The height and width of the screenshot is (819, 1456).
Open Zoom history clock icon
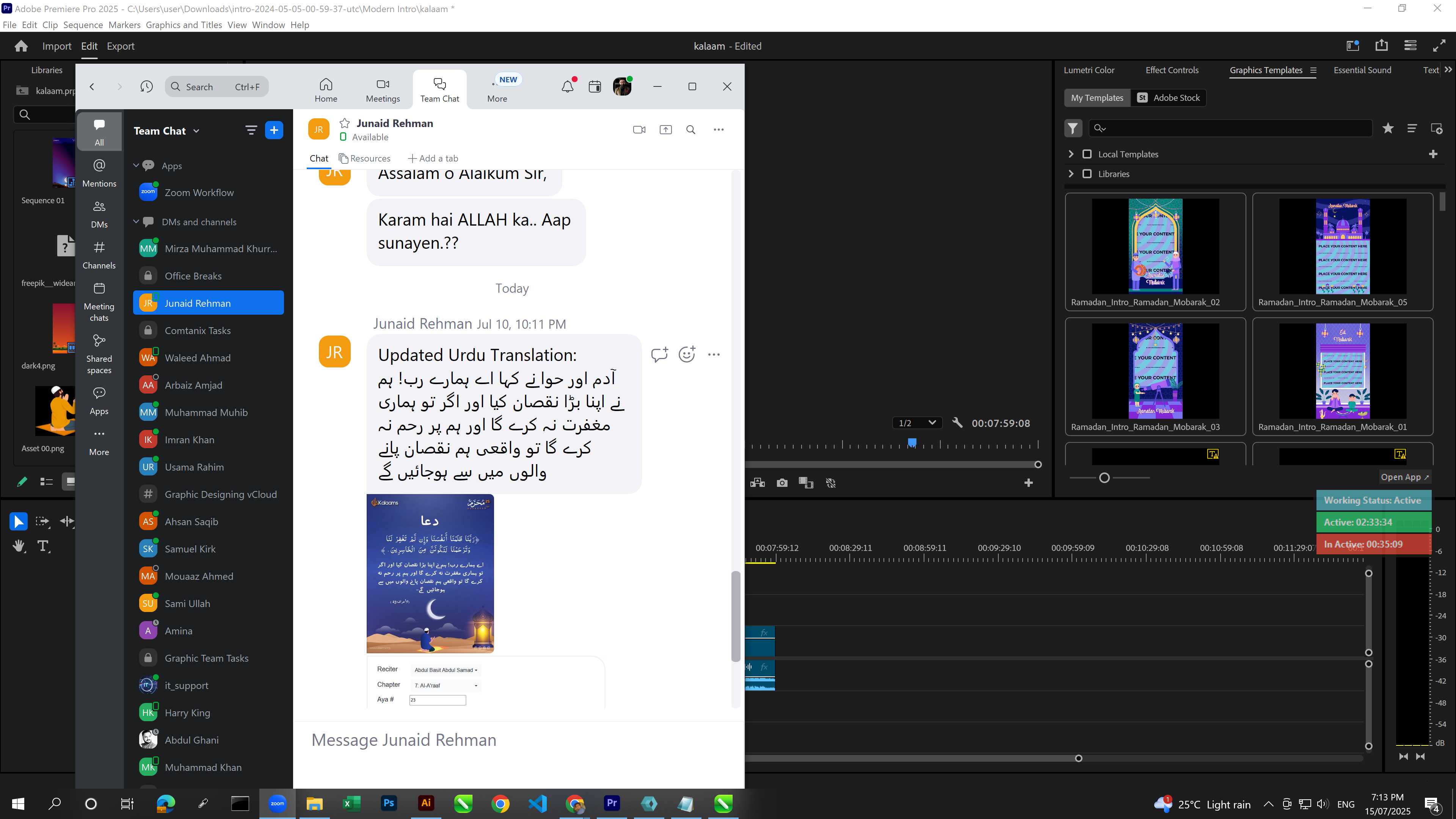[146, 86]
